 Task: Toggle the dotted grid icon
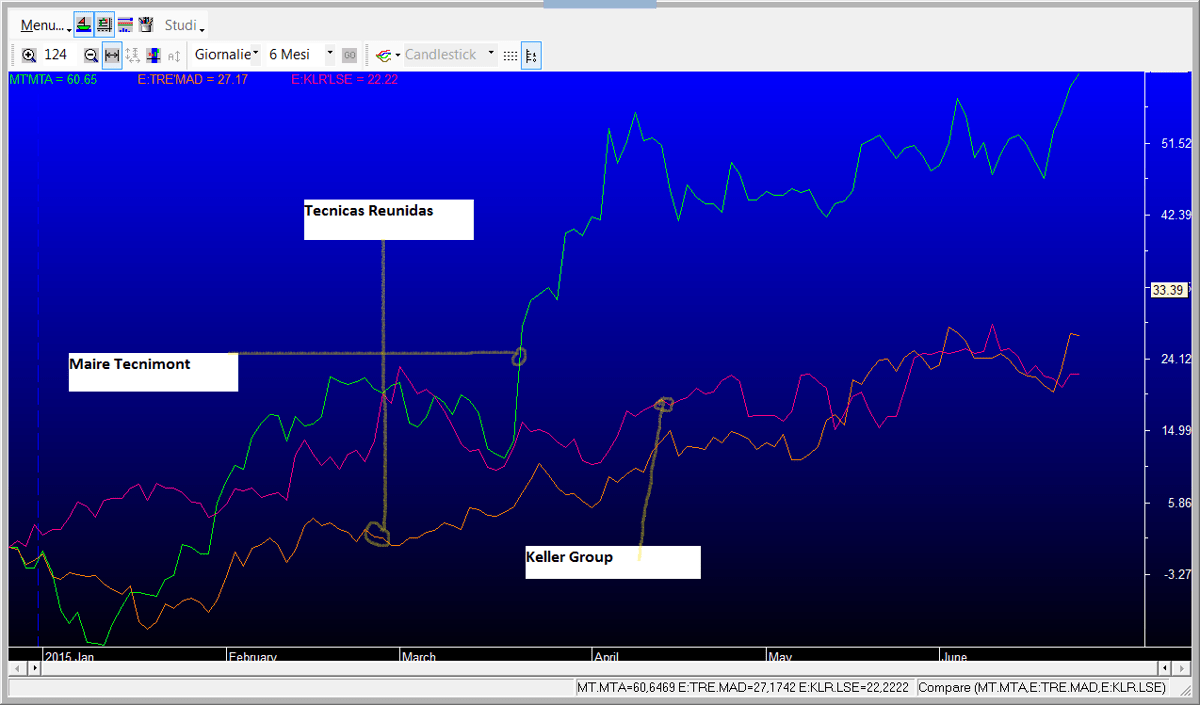pyautogui.click(x=510, y=55)
